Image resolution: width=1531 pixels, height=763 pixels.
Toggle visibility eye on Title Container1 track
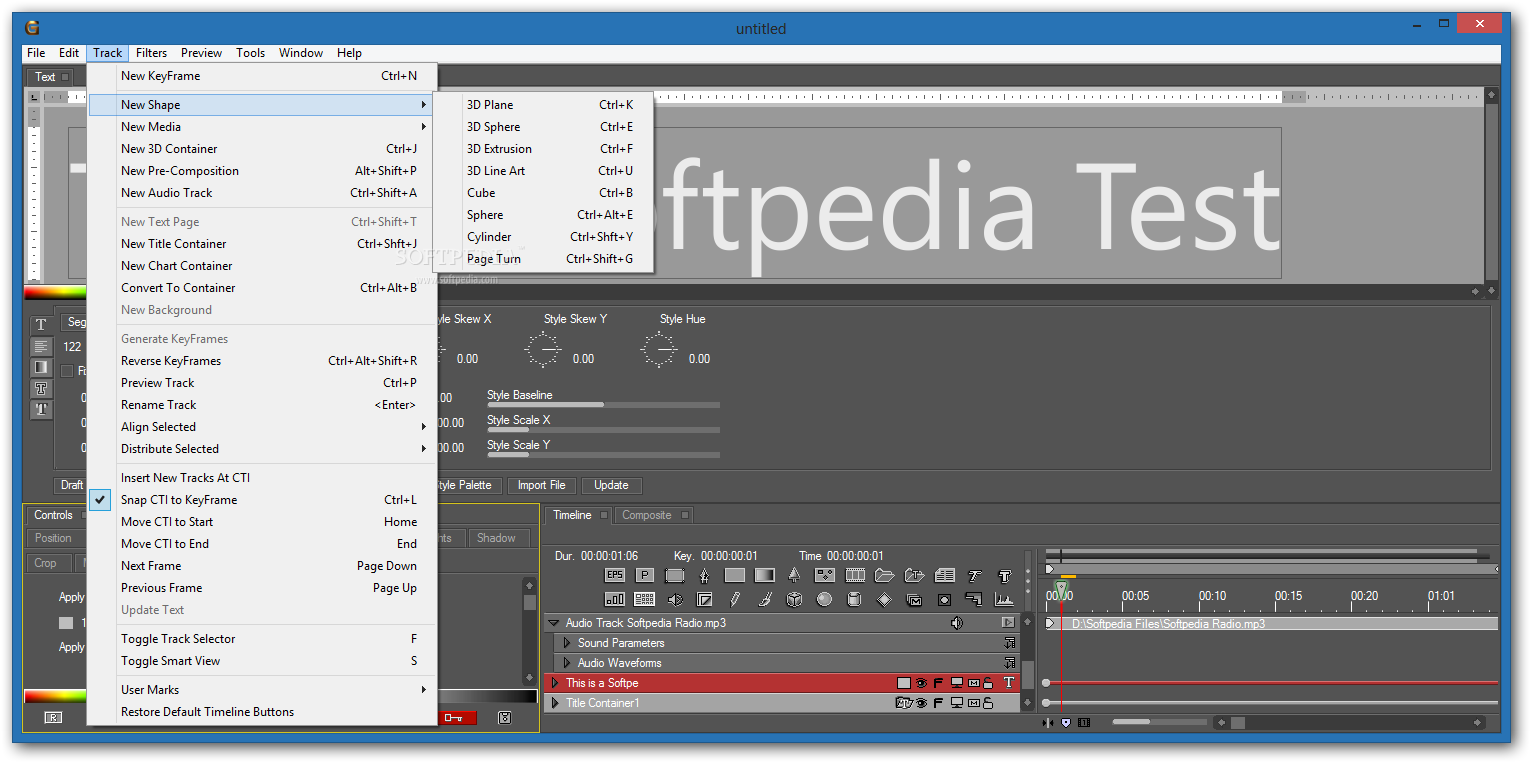coord(920,703)
